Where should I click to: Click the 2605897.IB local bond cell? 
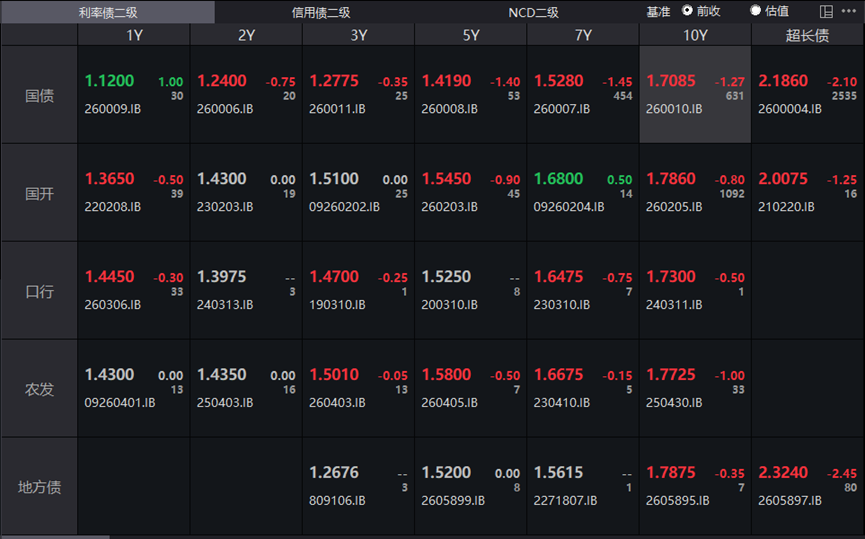pos(808,487)
